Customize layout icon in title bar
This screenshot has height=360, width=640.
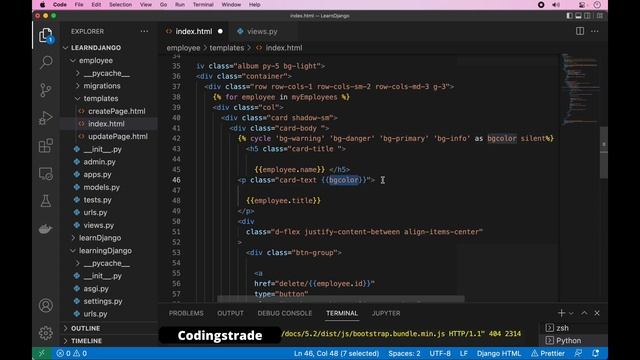click(600, 16)
